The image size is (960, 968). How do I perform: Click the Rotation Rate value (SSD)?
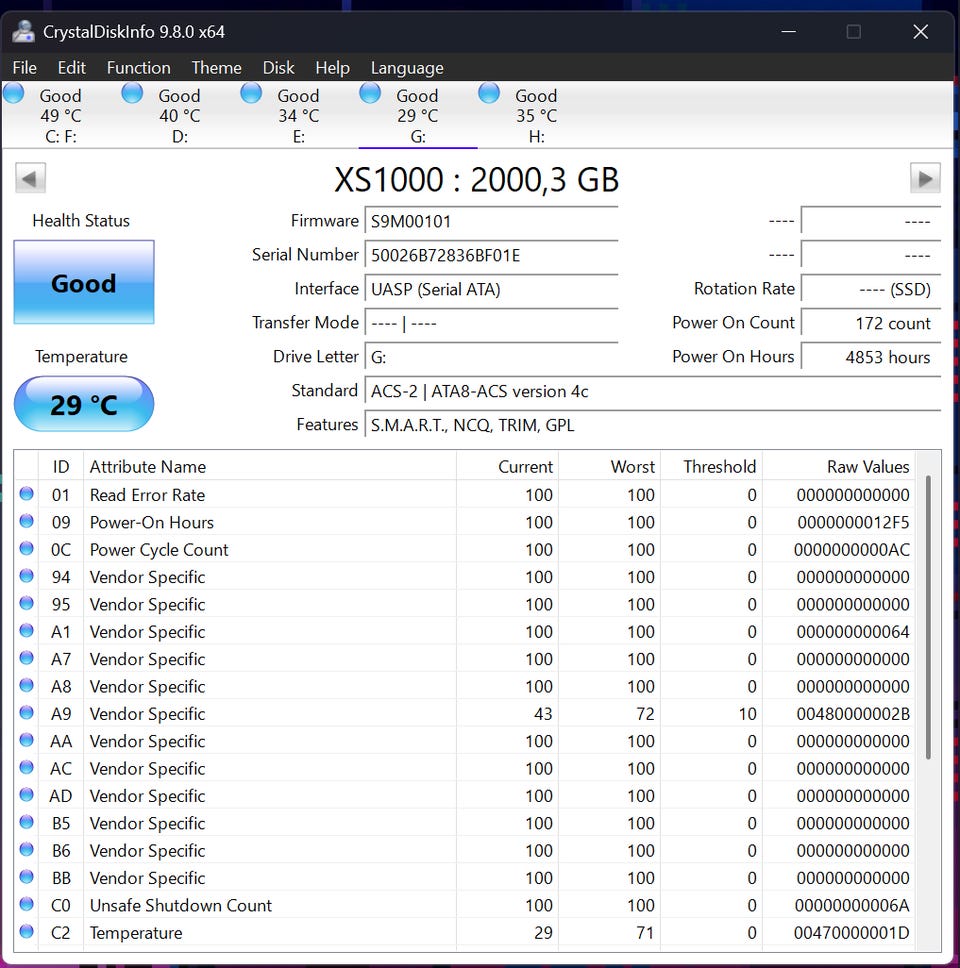point(871,290)
